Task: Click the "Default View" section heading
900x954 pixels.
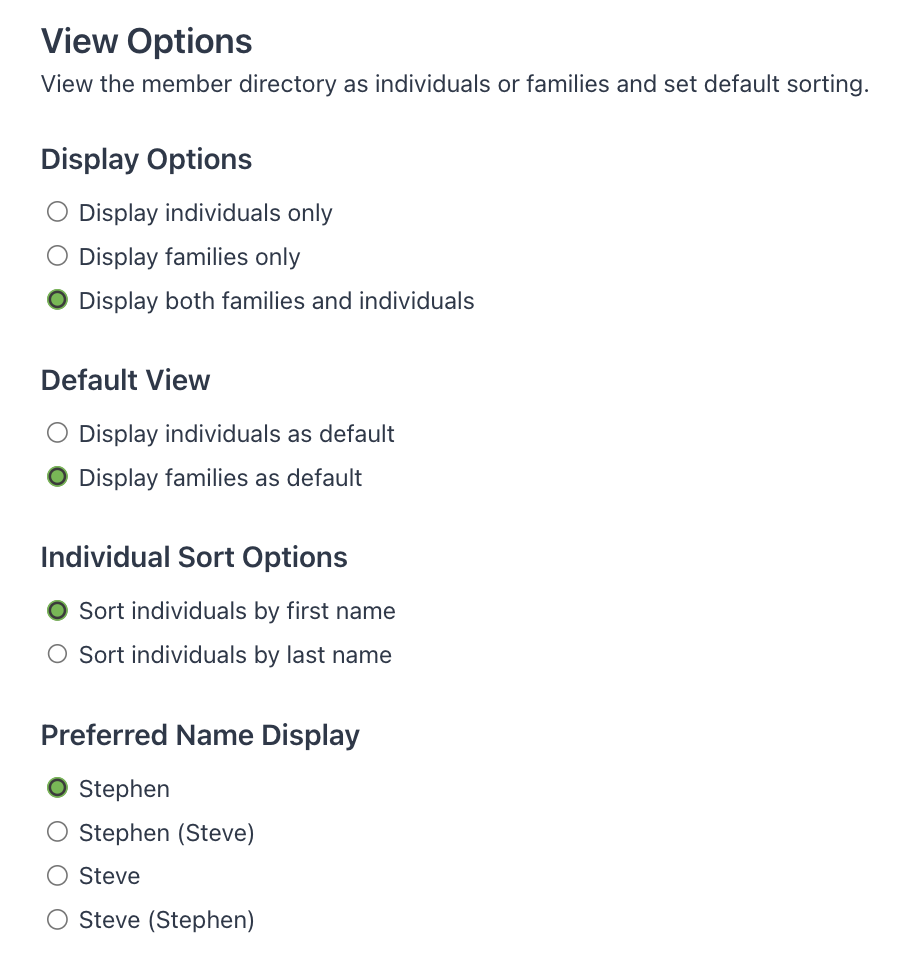Action: pos(125,380)
